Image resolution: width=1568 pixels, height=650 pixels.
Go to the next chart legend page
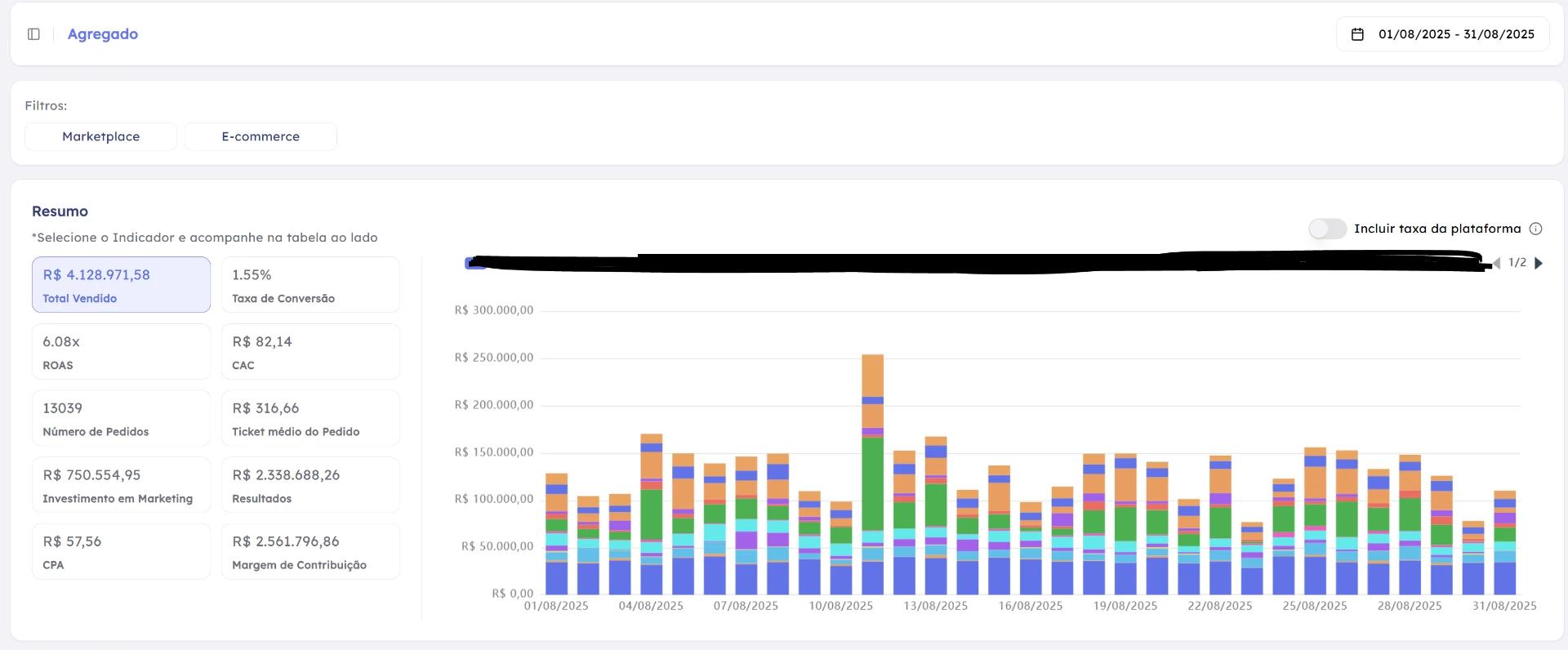pos(1539,263)
